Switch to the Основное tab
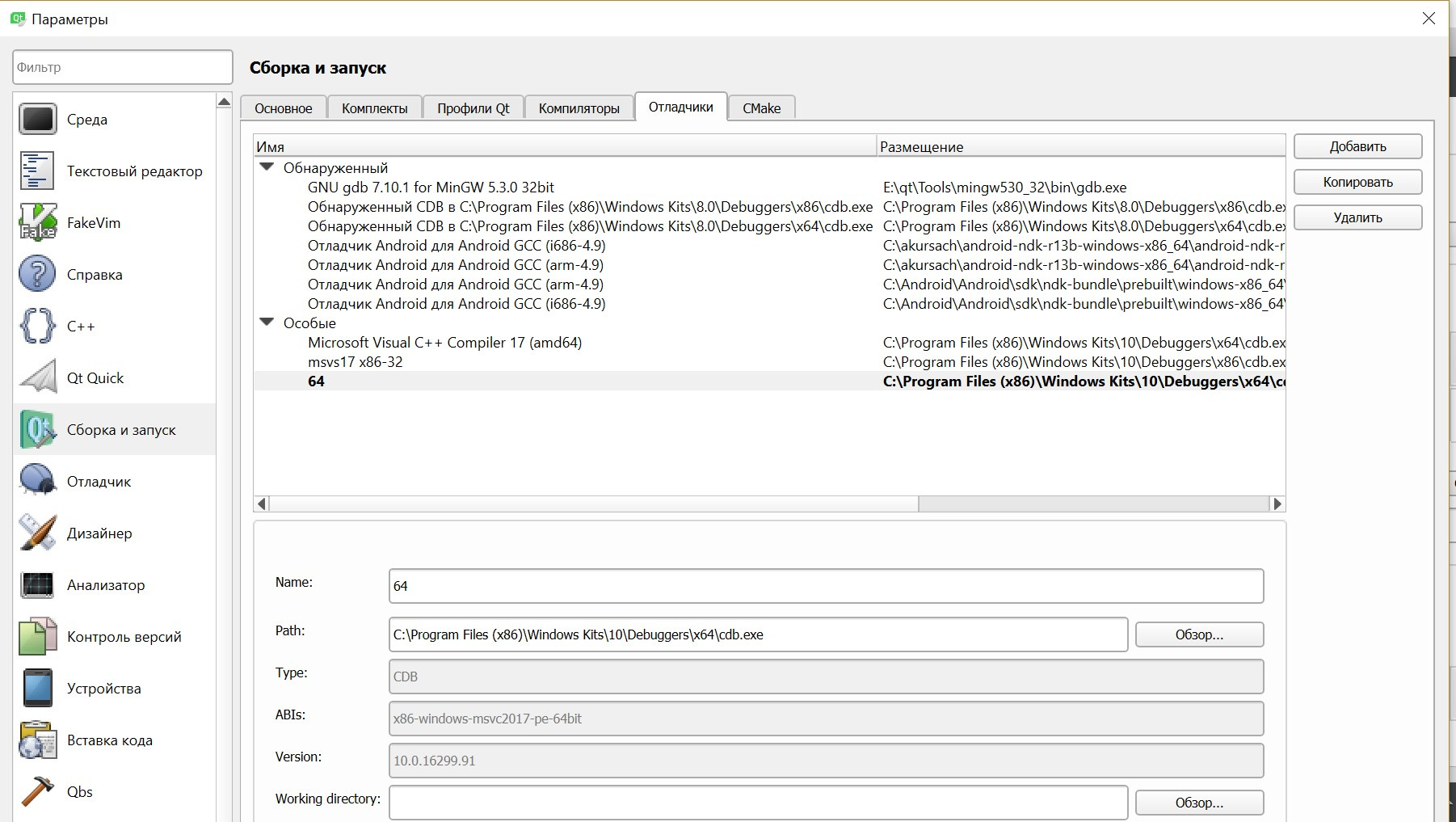1456x822 pixels. tap(284, 108)
